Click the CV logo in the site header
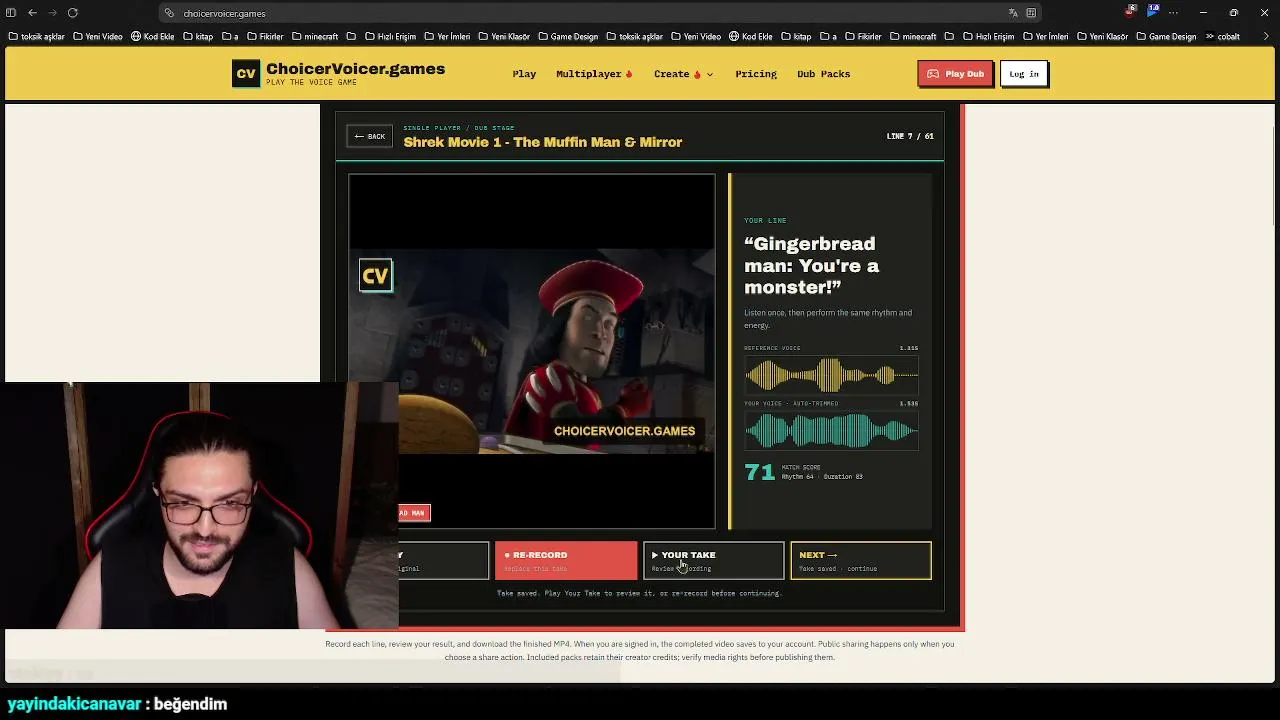This screenshot has height=720, width=1280. [246, 74]
